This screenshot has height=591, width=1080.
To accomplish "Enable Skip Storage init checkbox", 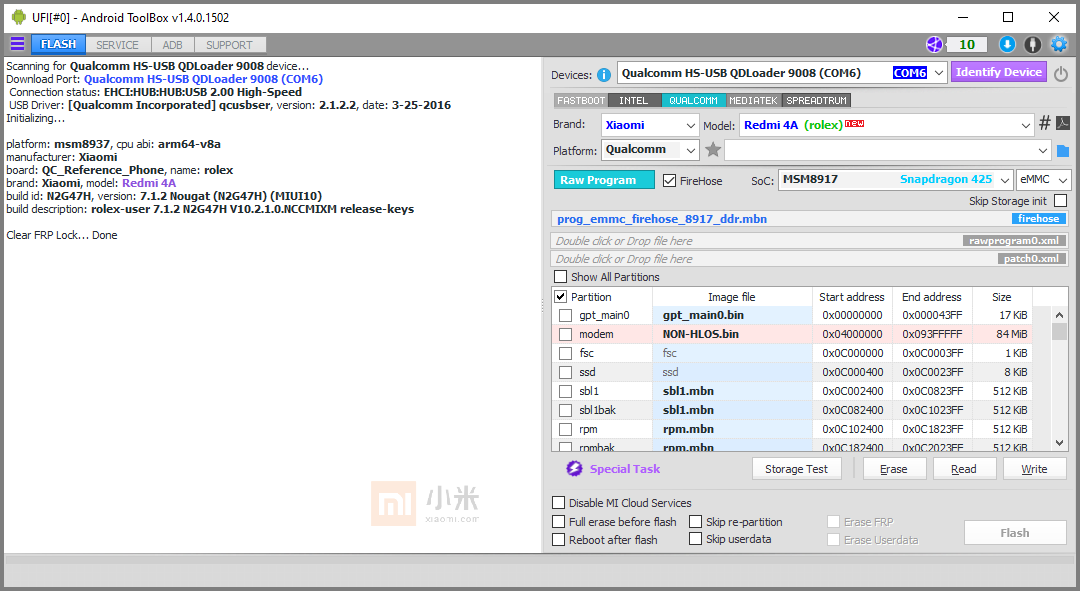I will point(1061,200).
